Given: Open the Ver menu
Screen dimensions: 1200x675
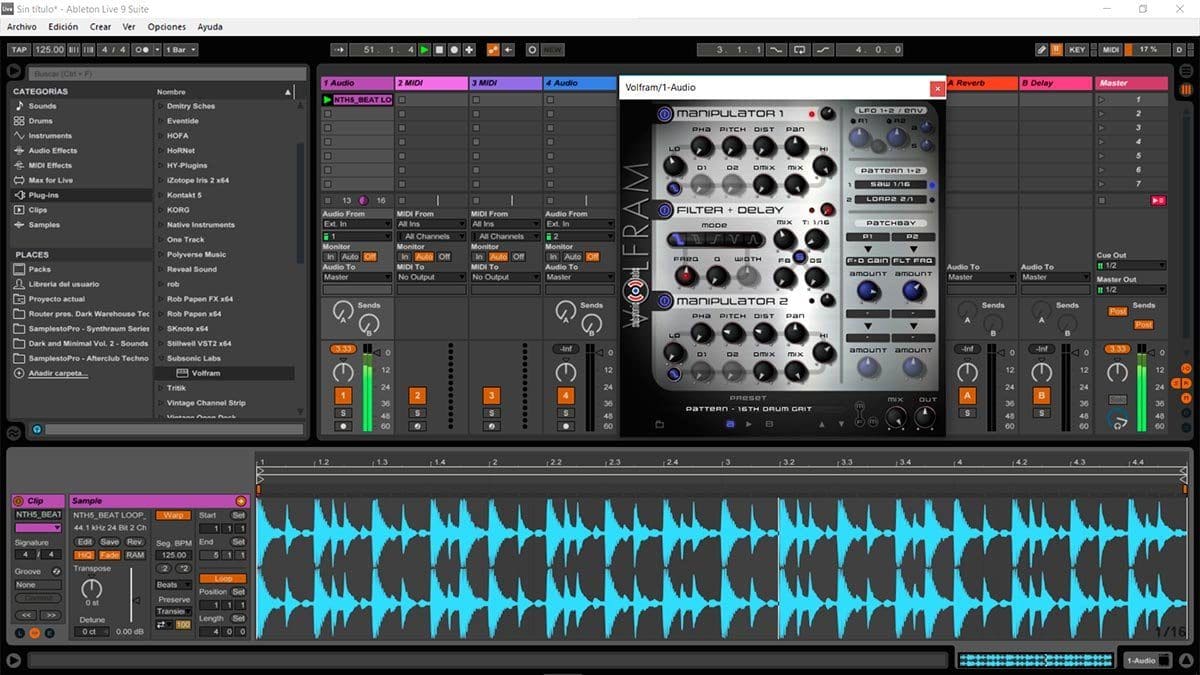Looking at the screenshot, I should click(x=129, y=27).
